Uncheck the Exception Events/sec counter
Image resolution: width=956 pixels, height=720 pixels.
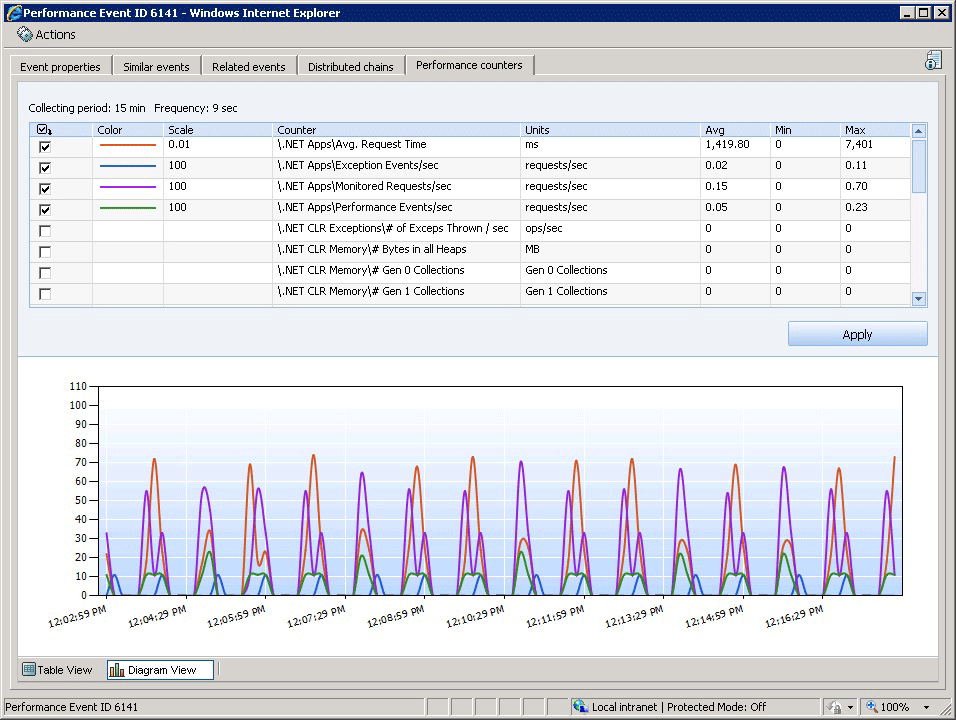point(44,167)
